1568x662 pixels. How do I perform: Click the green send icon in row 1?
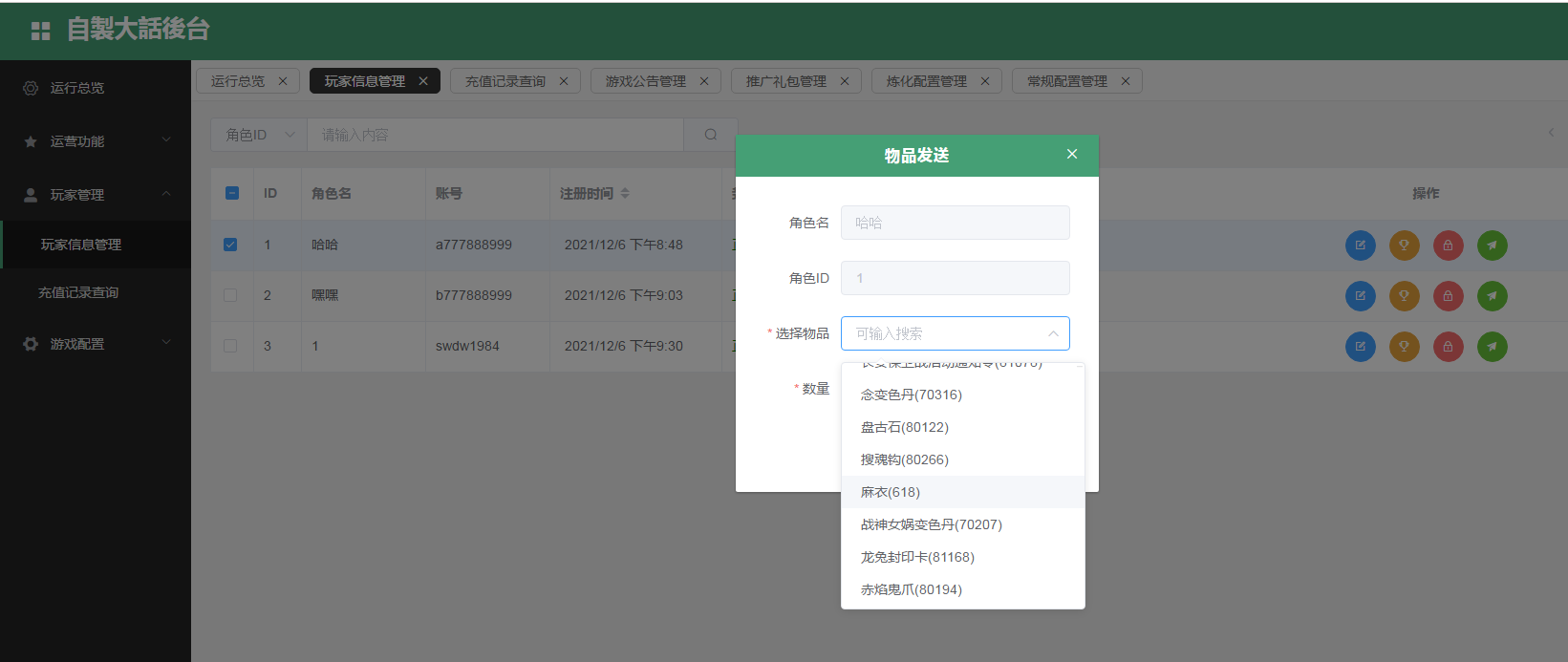coord(1492,246)
